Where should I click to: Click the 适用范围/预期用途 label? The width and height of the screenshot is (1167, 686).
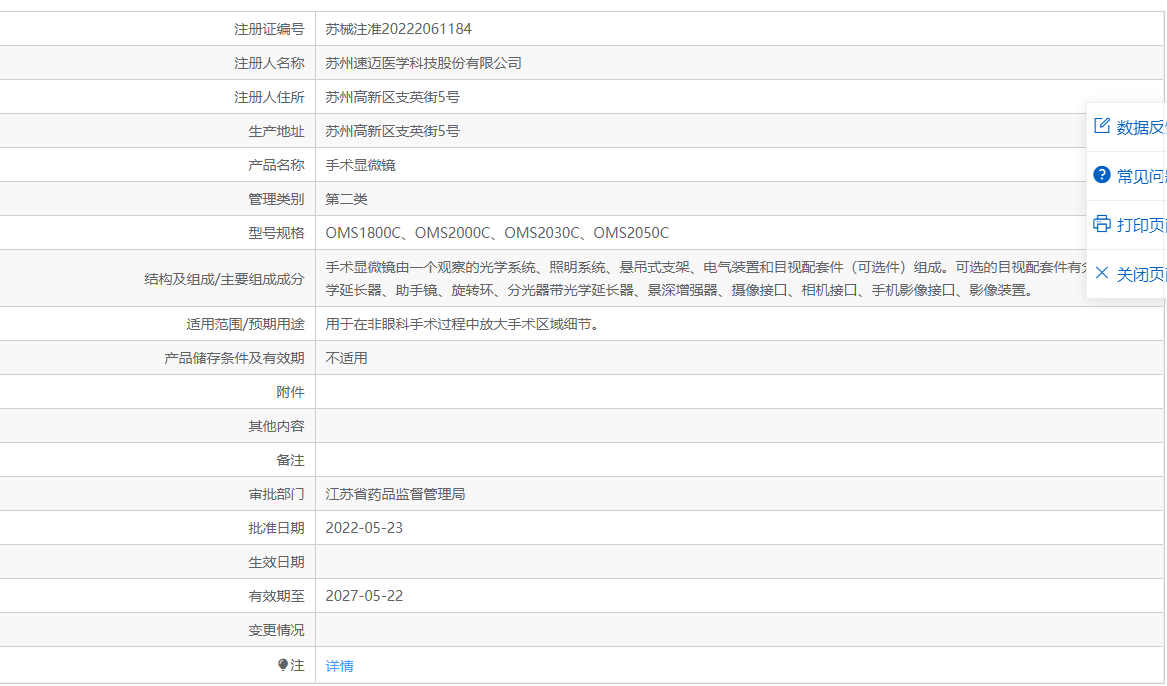(x=245, y=324)
